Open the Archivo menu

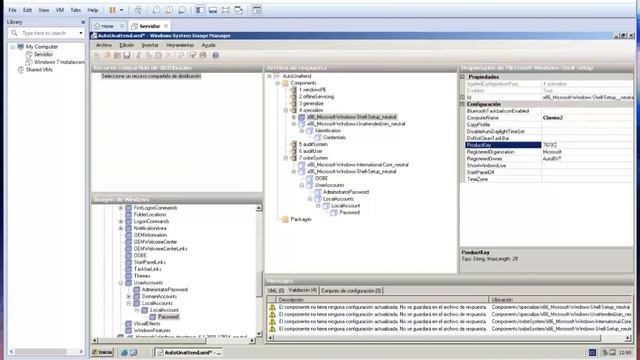104,45
